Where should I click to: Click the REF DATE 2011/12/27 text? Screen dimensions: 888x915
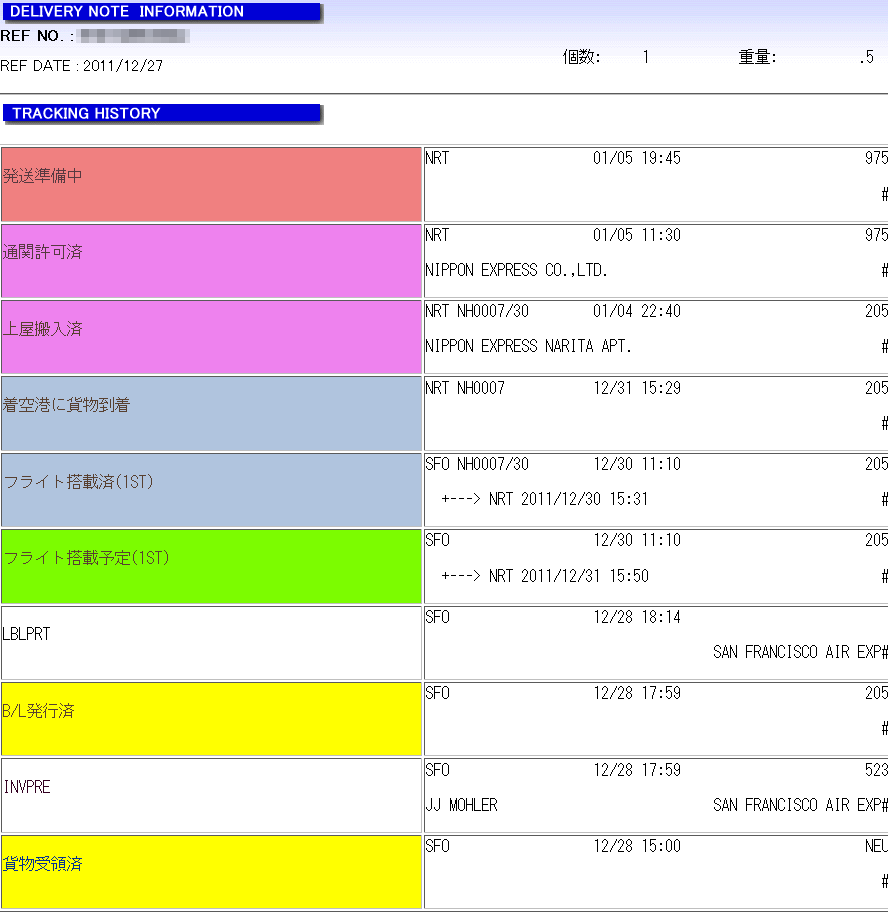(x=82, y=66)
